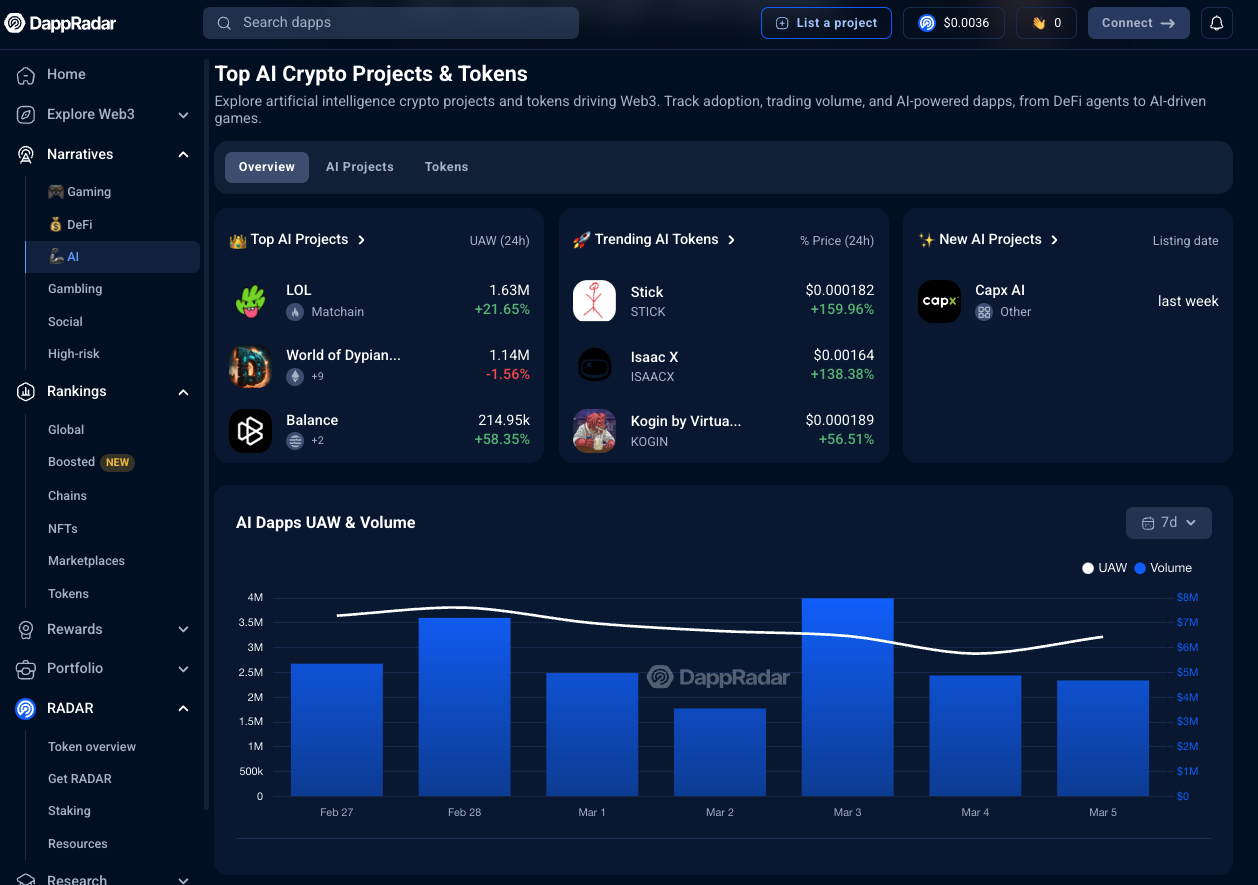The image size is (1258, 885).
Task: Click the Mar 2 volume bar
Action: coord(720,753)
